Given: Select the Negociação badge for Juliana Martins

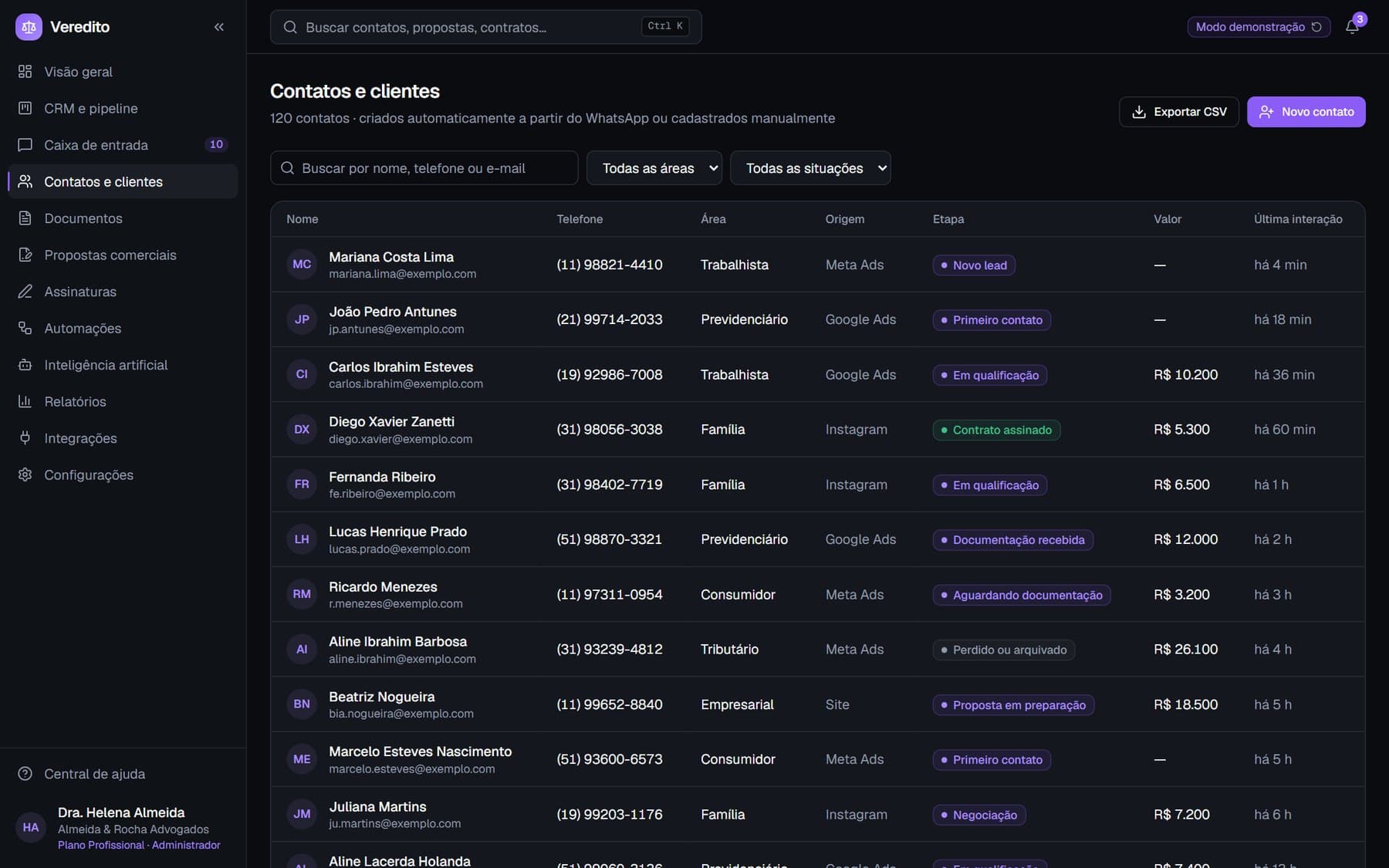Looking at the screenshot, I should tap(979, 815).
